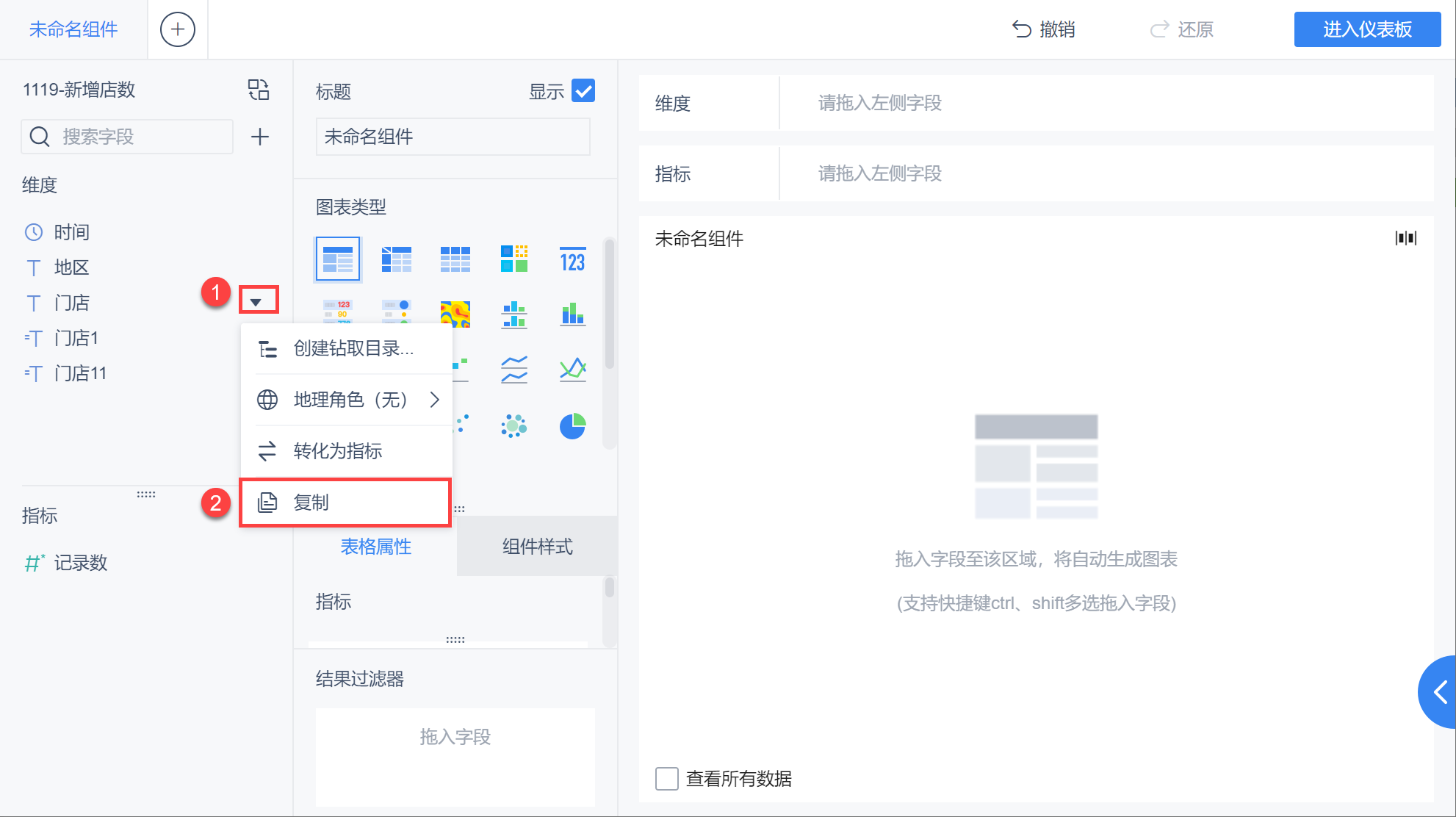
Task: Click the plus icon to add new component
Action: coord(177,29)
